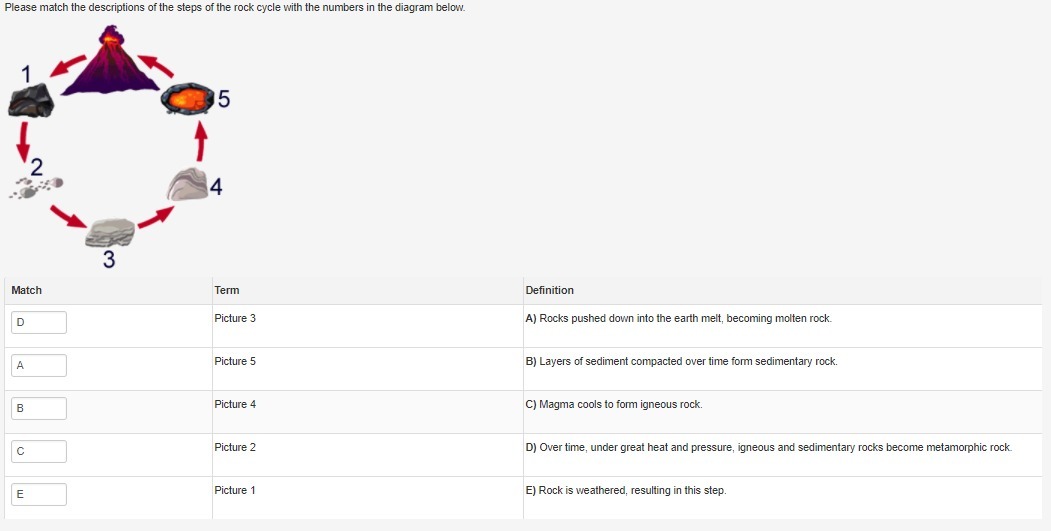Click the Picture 3 term label
Viewport: 1051px width, 531px height.
(235, 318)
